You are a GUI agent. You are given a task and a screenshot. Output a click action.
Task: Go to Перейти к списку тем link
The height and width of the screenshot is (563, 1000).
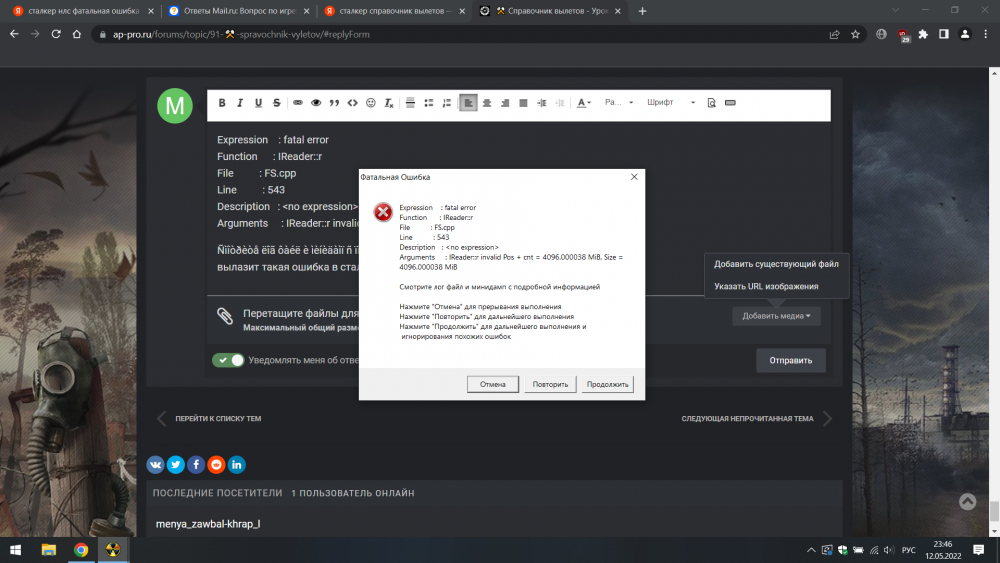pos(218,419)
